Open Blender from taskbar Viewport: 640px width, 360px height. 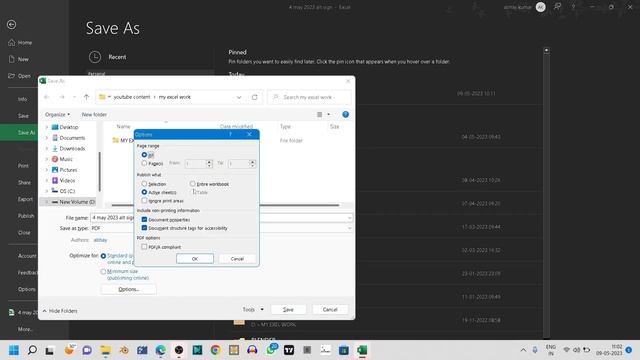[124, 350]
